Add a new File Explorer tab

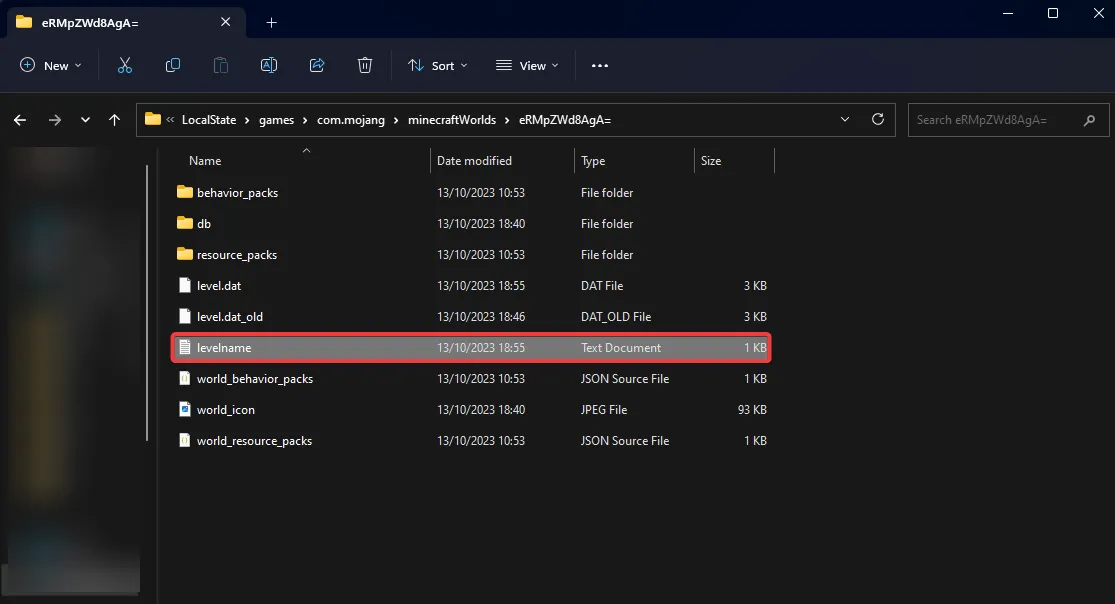(x=271, y=22)
